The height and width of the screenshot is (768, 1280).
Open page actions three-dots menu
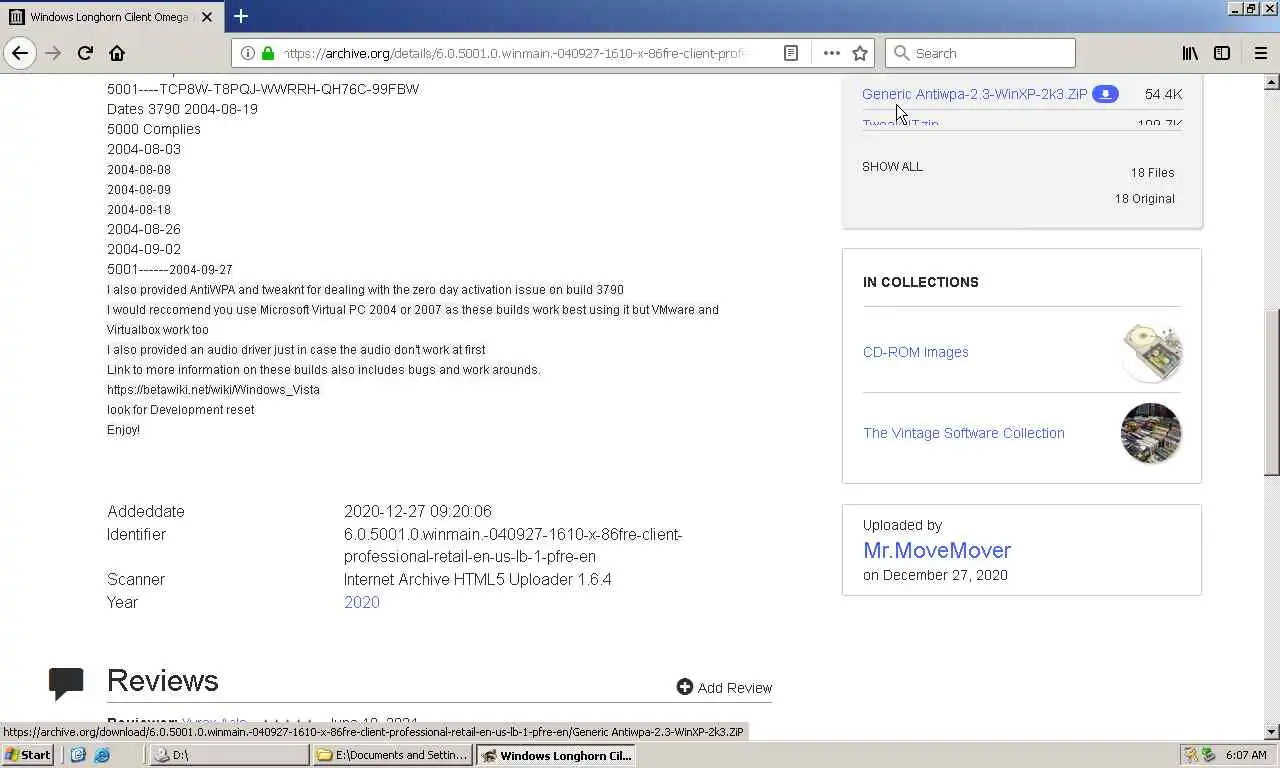pos(832,53)
